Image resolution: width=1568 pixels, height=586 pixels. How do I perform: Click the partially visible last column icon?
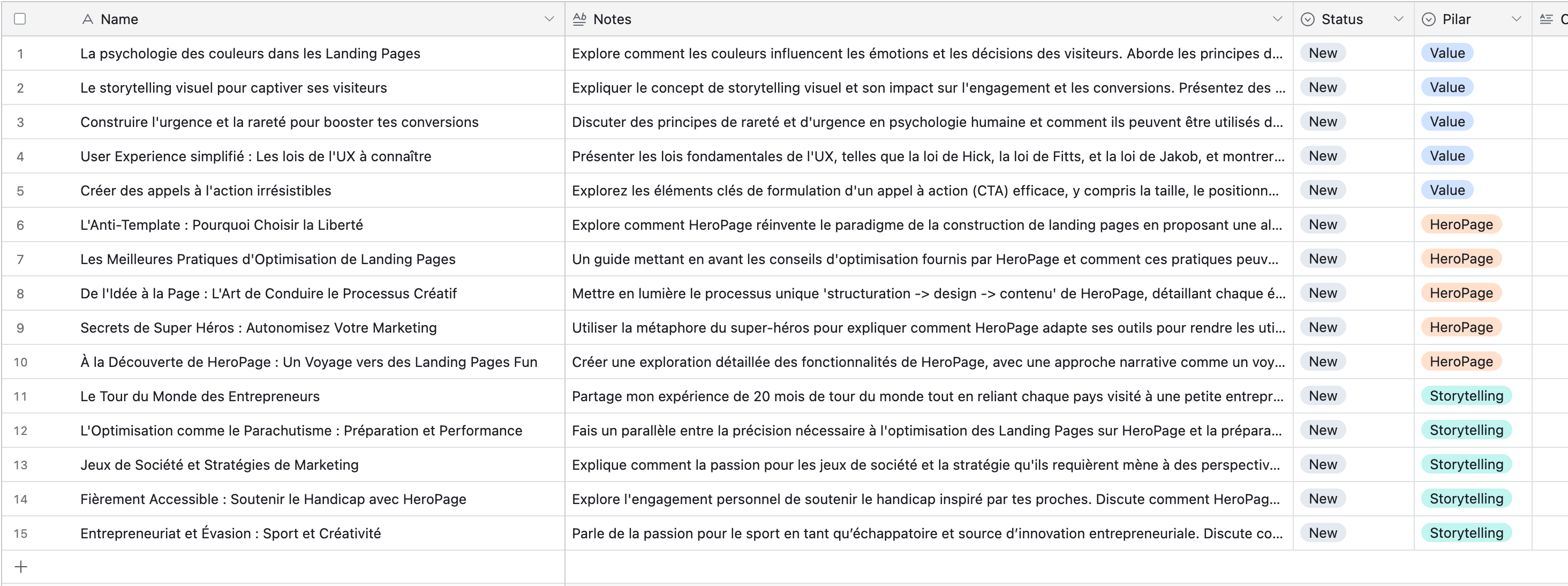(1546, 19)
